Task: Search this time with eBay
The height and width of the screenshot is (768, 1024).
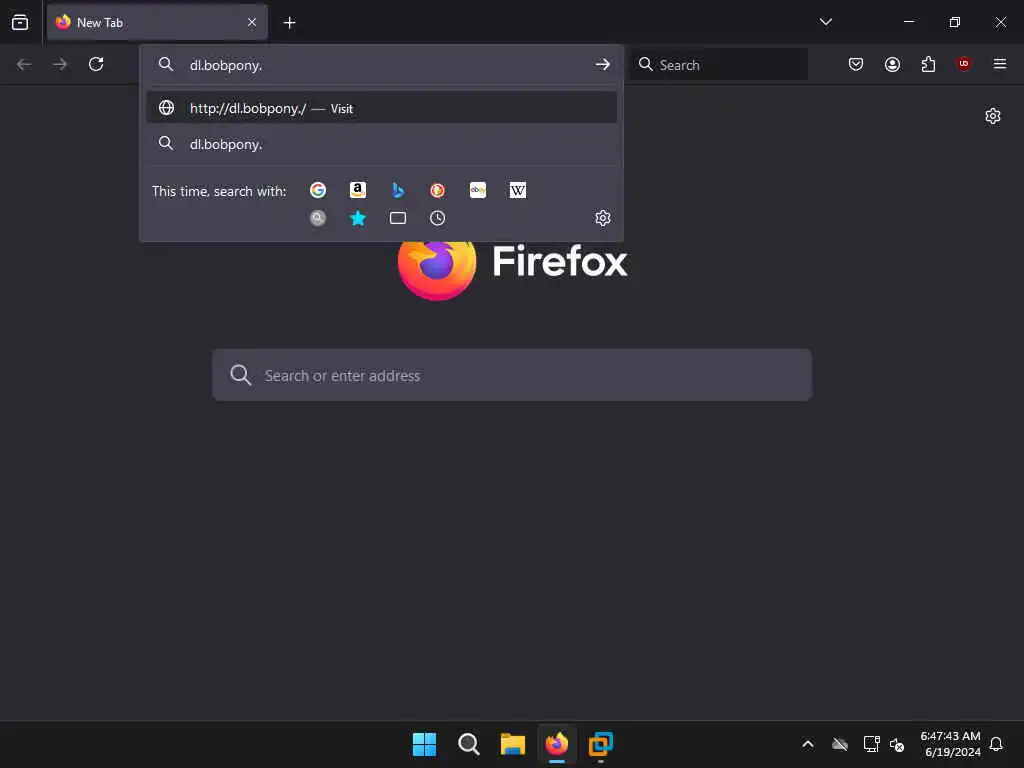Action: (x=477, y=190)
